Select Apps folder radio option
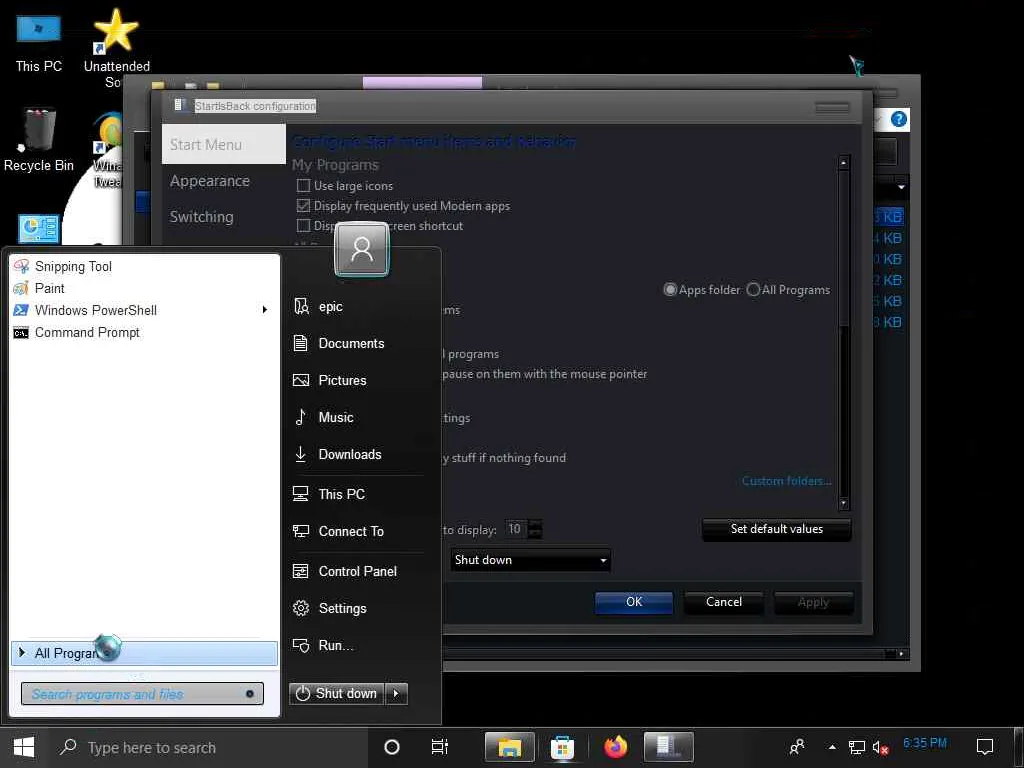The height and width of the screenshot is (768, 1024). click(670, 289)
